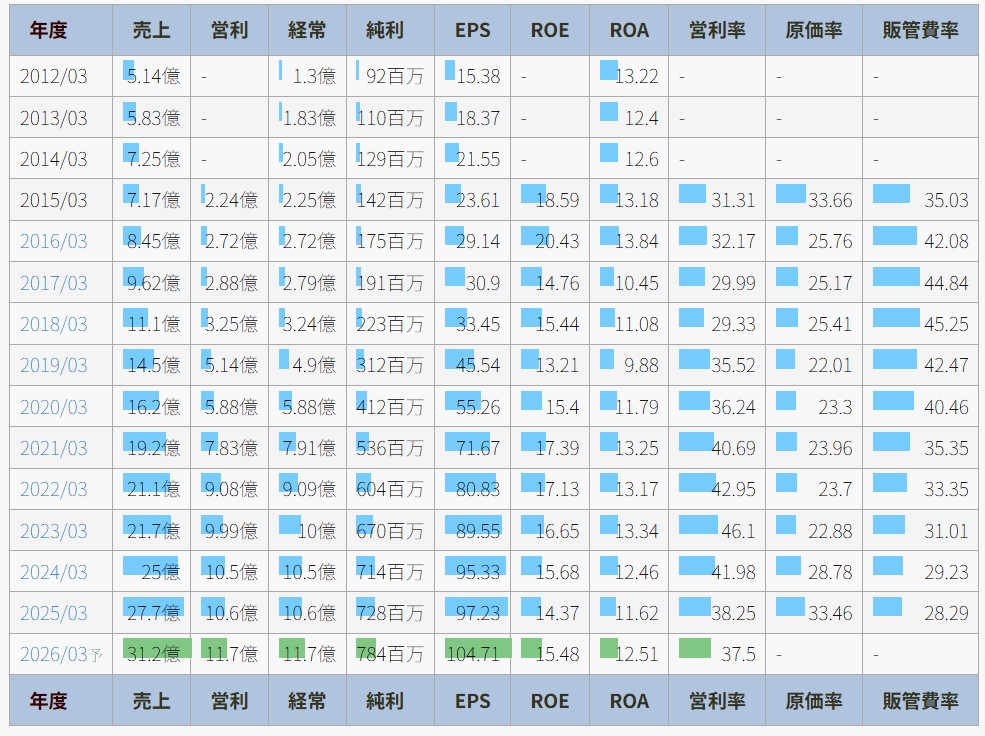
Task: Click the bottom 年度 footer header
Action: [x=61, y=701]
